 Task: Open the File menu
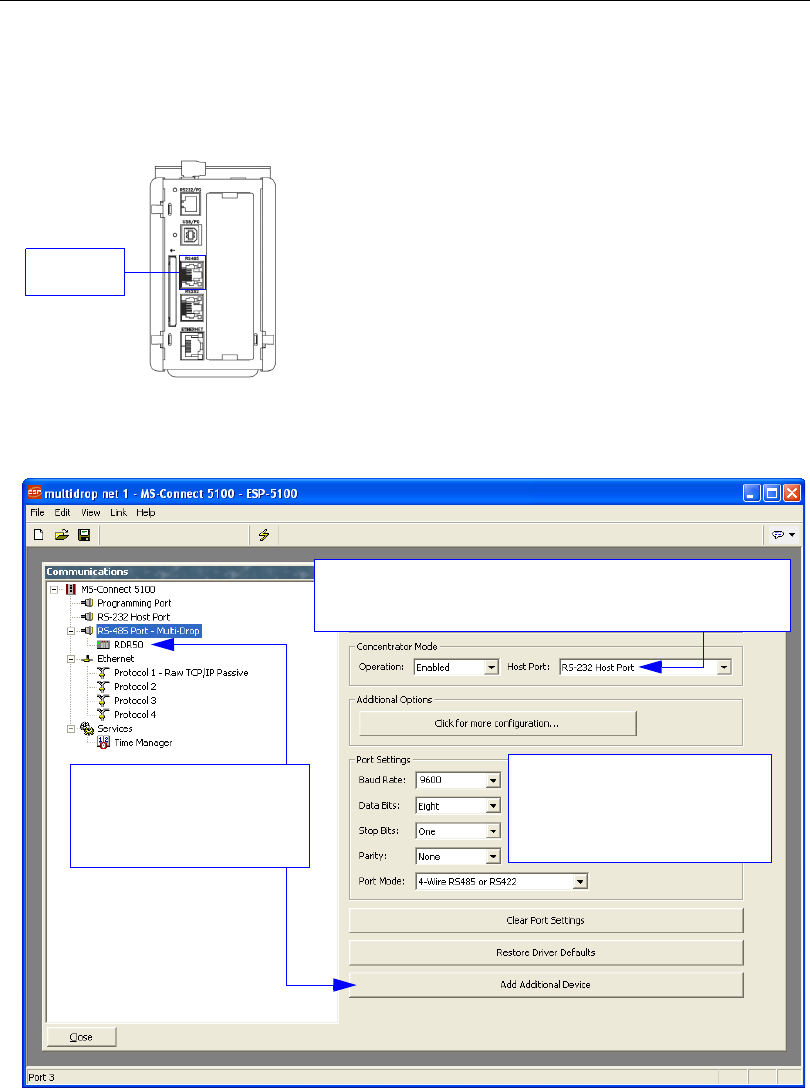[x=37, y=513]
